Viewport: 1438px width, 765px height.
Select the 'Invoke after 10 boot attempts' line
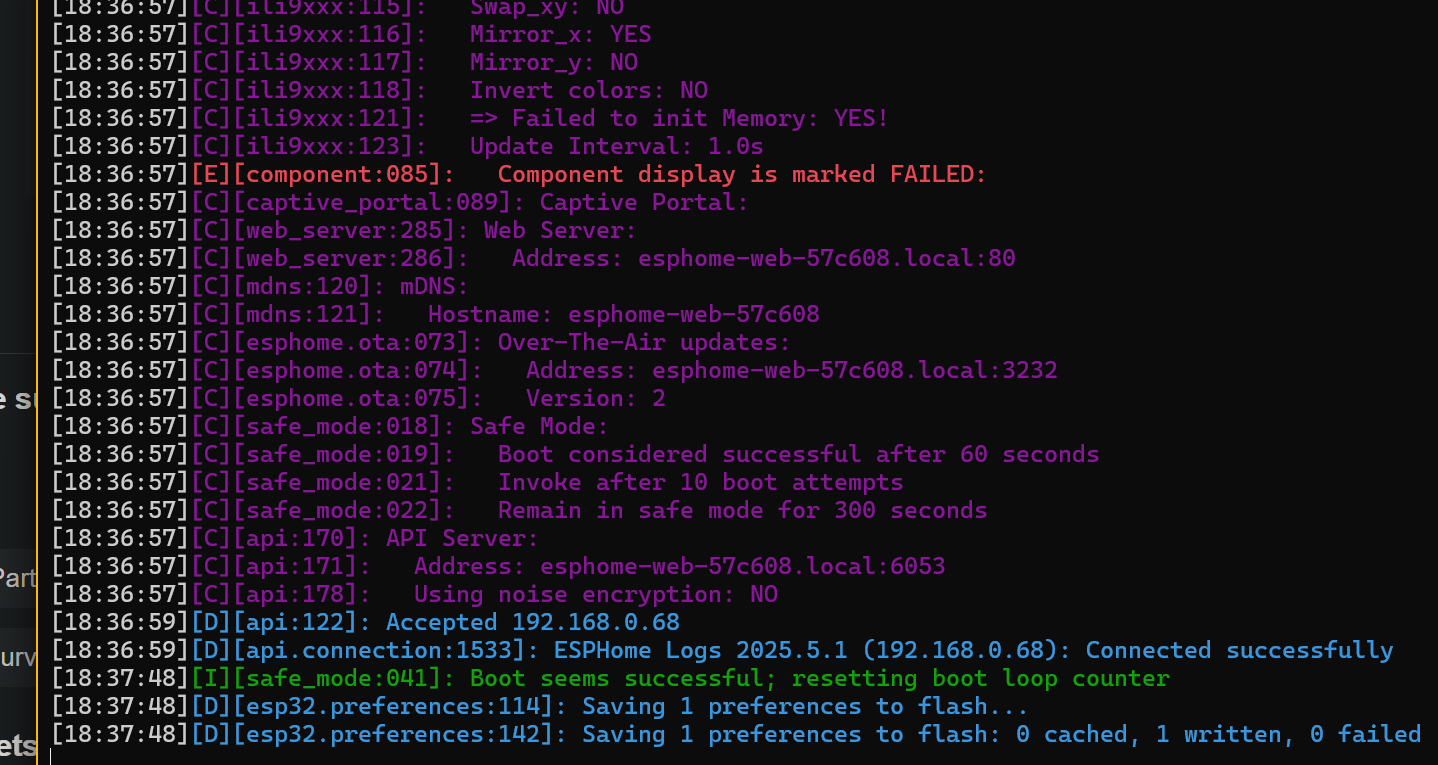(x=478, y=482)
